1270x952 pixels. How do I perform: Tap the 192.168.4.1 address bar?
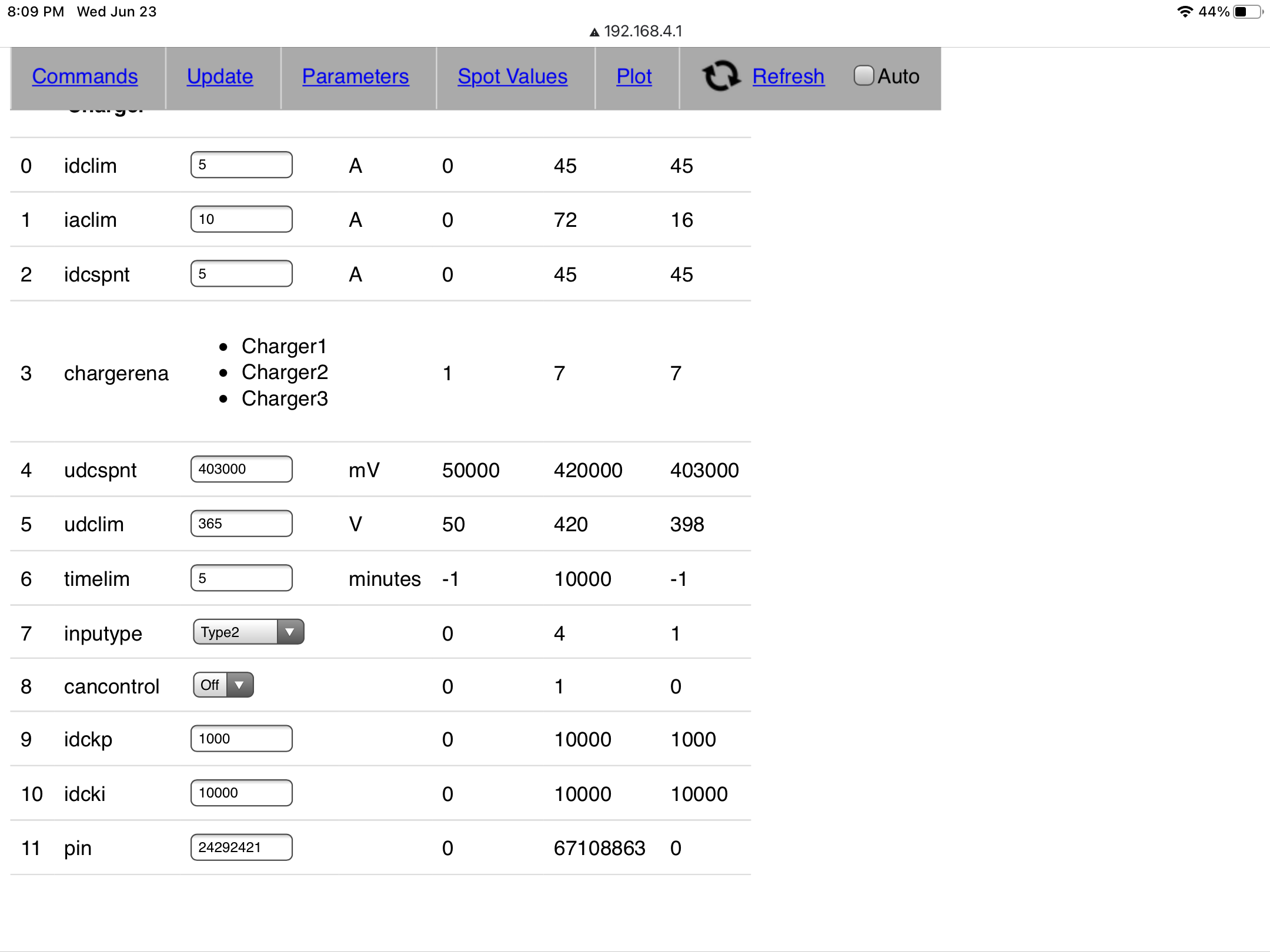(x=643, y=31)
